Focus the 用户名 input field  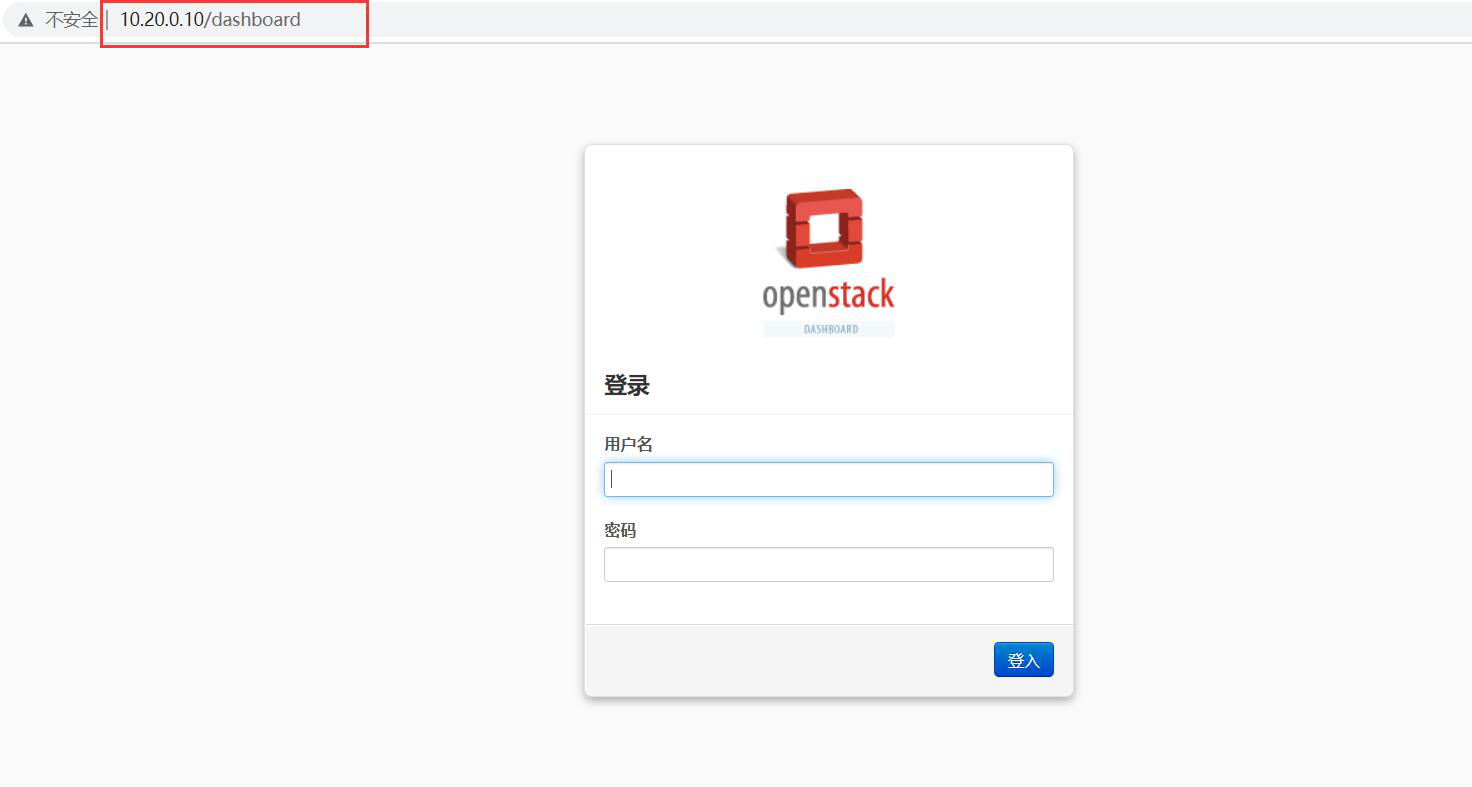(x=828, y=479)
